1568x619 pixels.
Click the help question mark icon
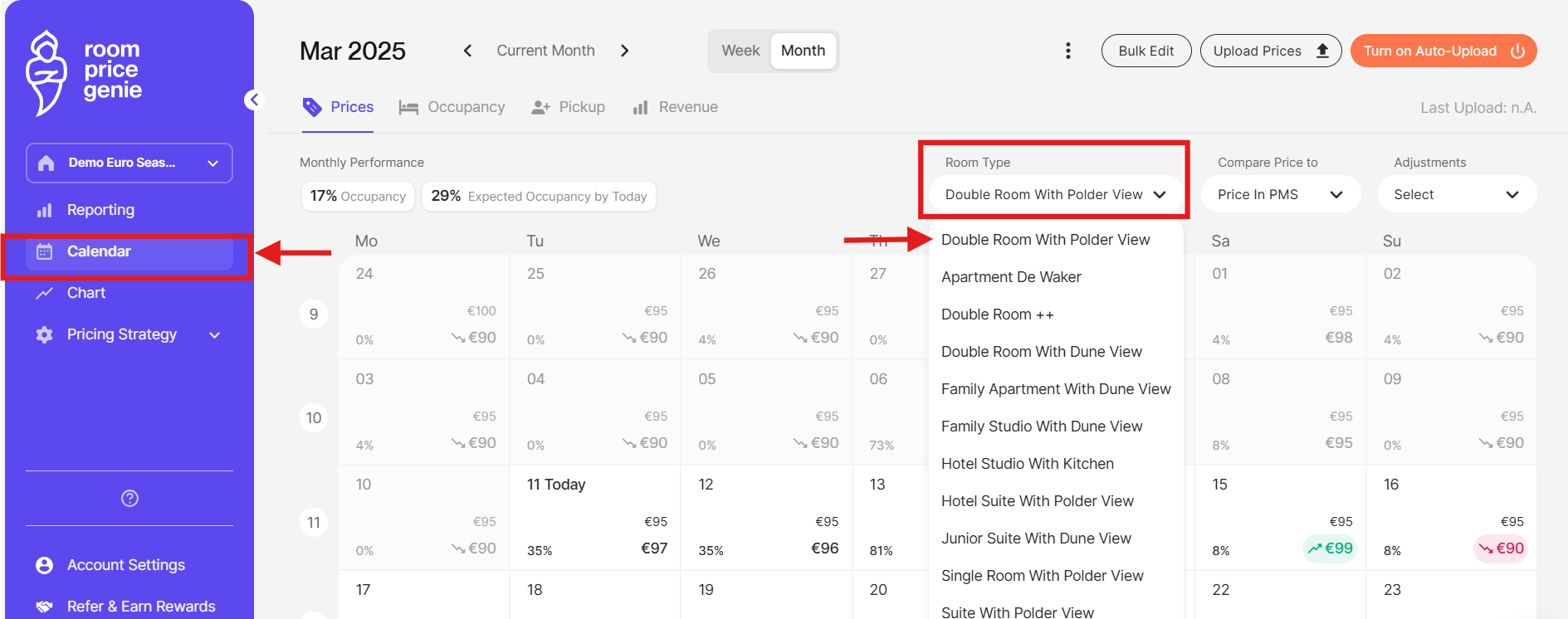[x=129, y=498]
